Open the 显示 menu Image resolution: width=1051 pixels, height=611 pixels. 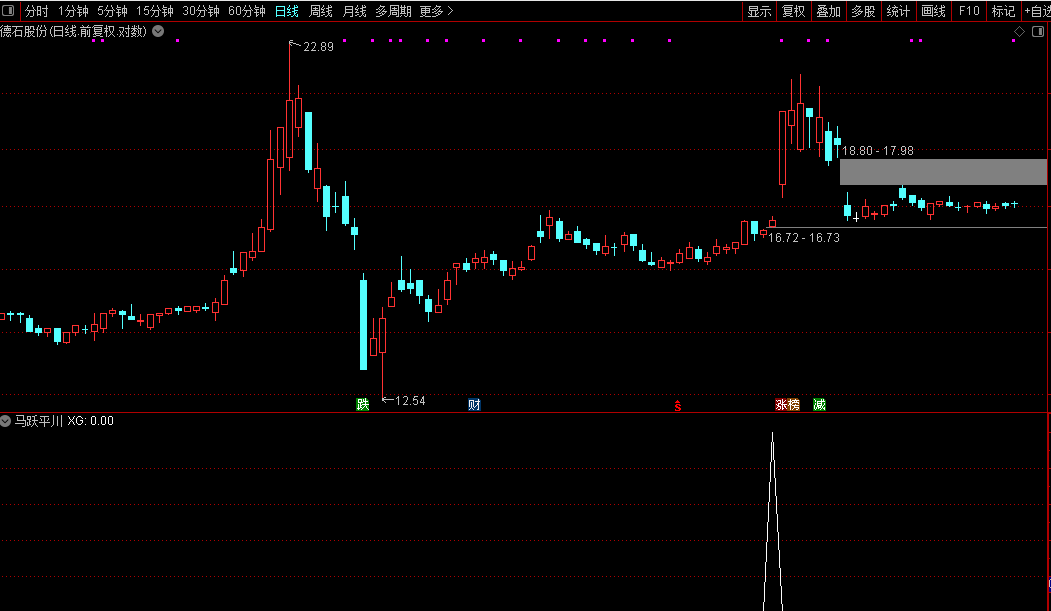[759, 11]
